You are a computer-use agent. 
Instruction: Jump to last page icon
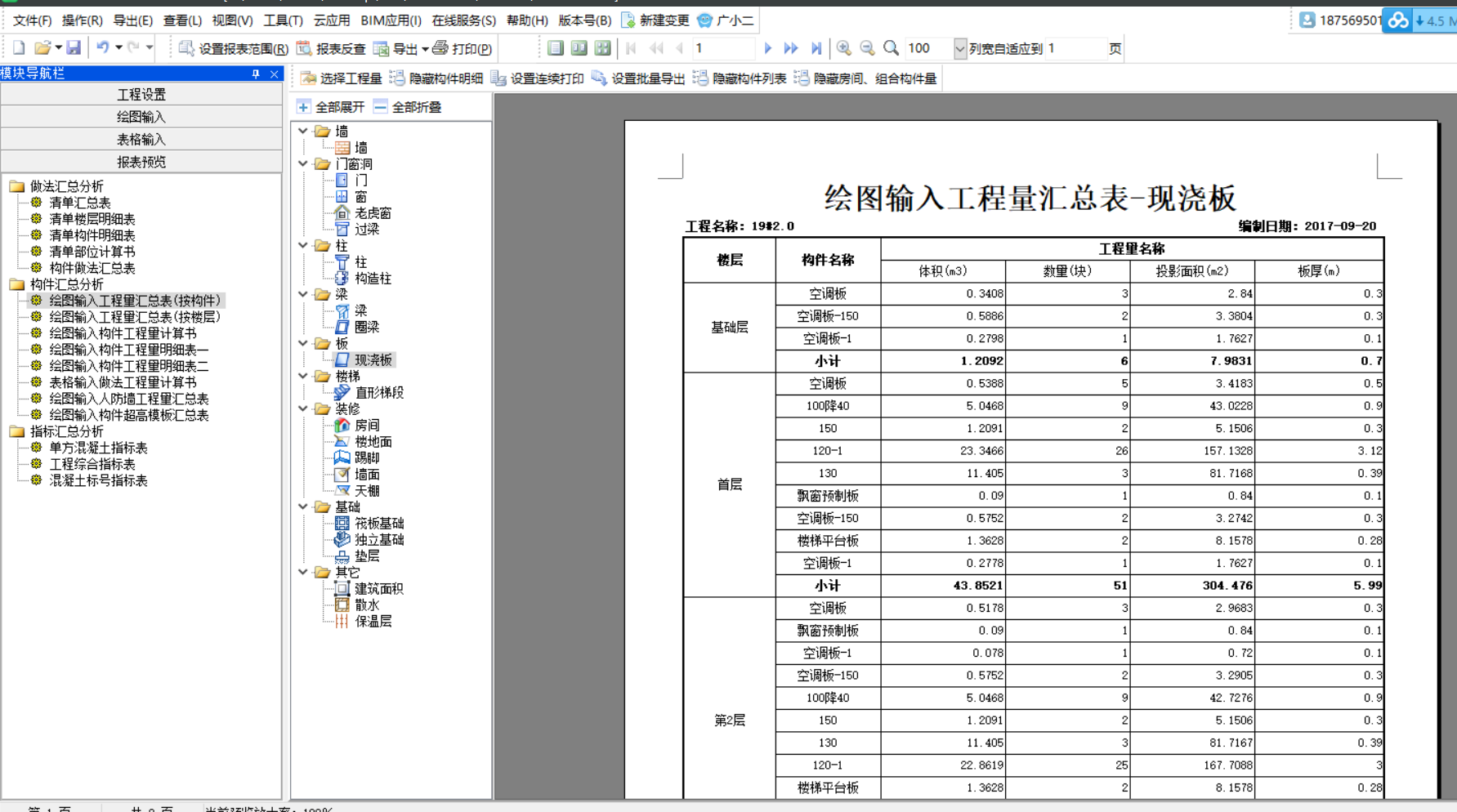pyautogui.click(x=816, y=48)
